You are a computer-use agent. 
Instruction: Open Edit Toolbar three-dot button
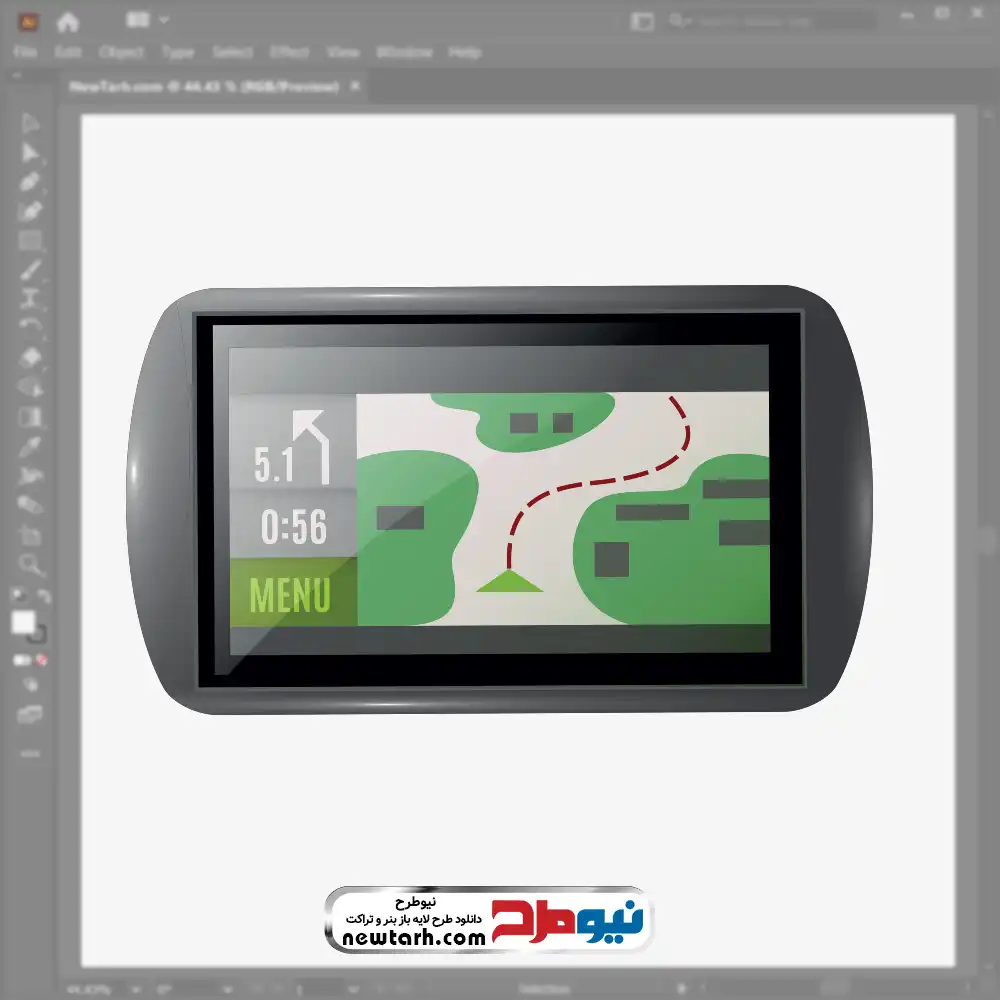tap(30, 753)
